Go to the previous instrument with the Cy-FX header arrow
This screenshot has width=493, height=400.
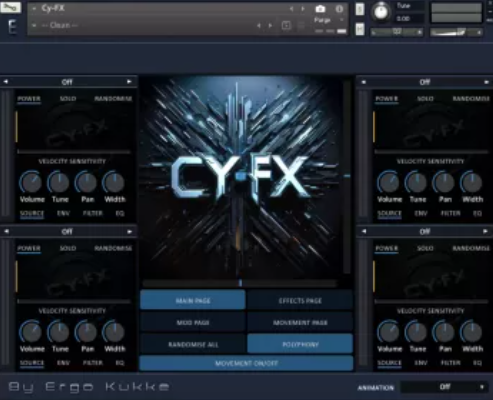[x=291, y=9]
